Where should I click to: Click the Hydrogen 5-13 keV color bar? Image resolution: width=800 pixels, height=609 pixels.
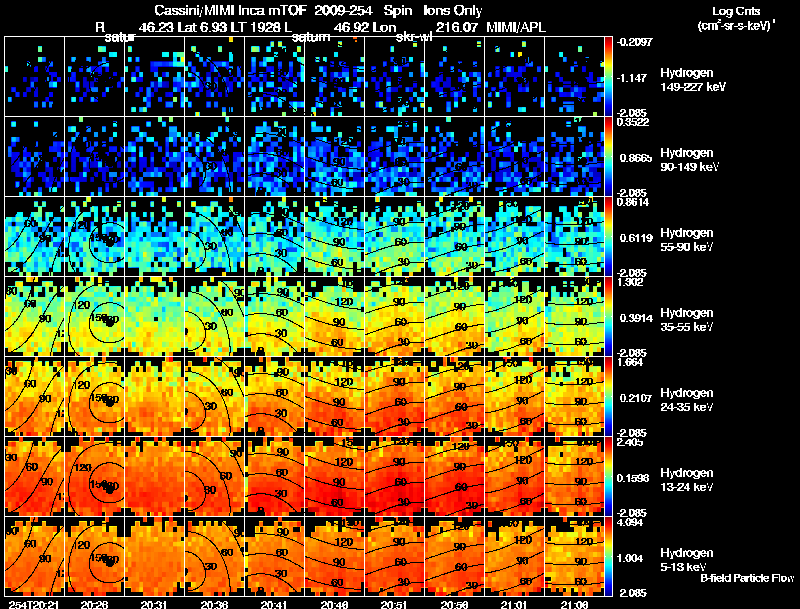608,556
